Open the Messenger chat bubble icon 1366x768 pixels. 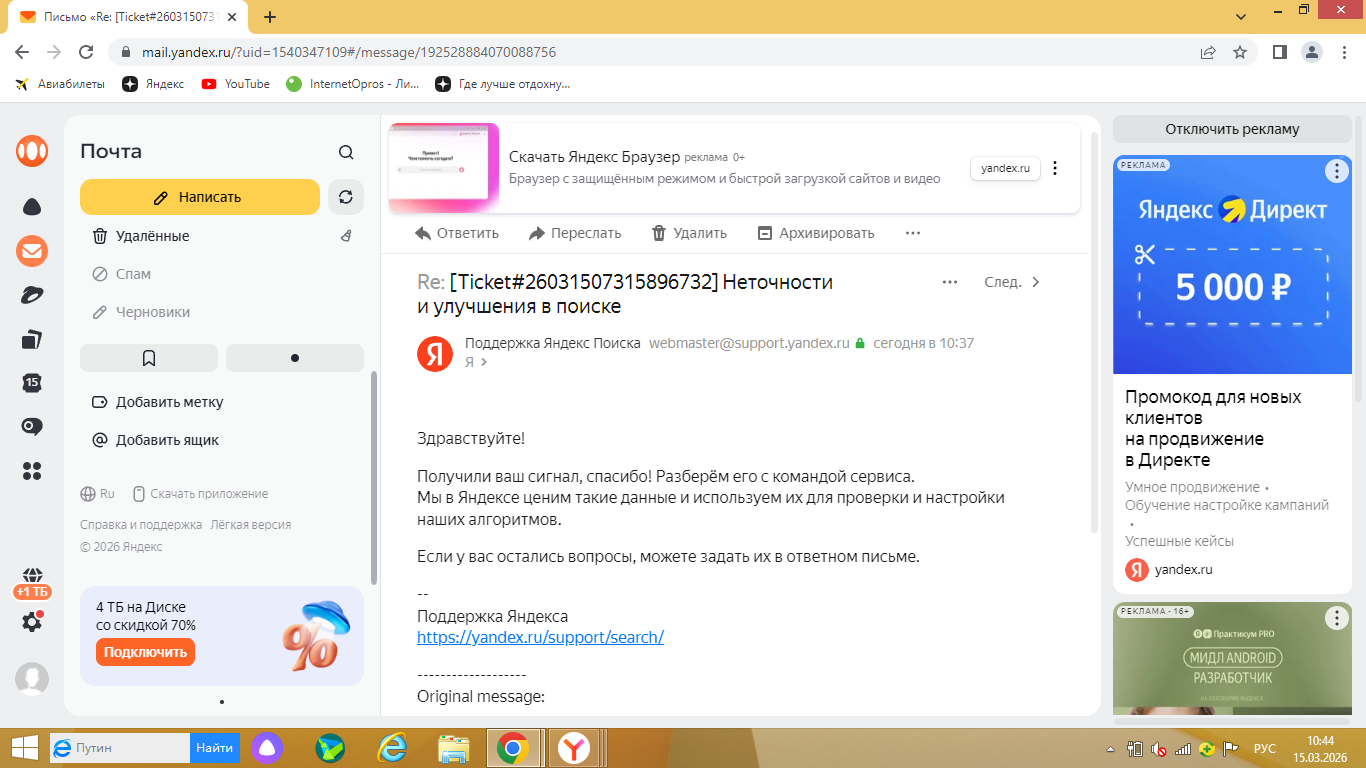[32, 427]
